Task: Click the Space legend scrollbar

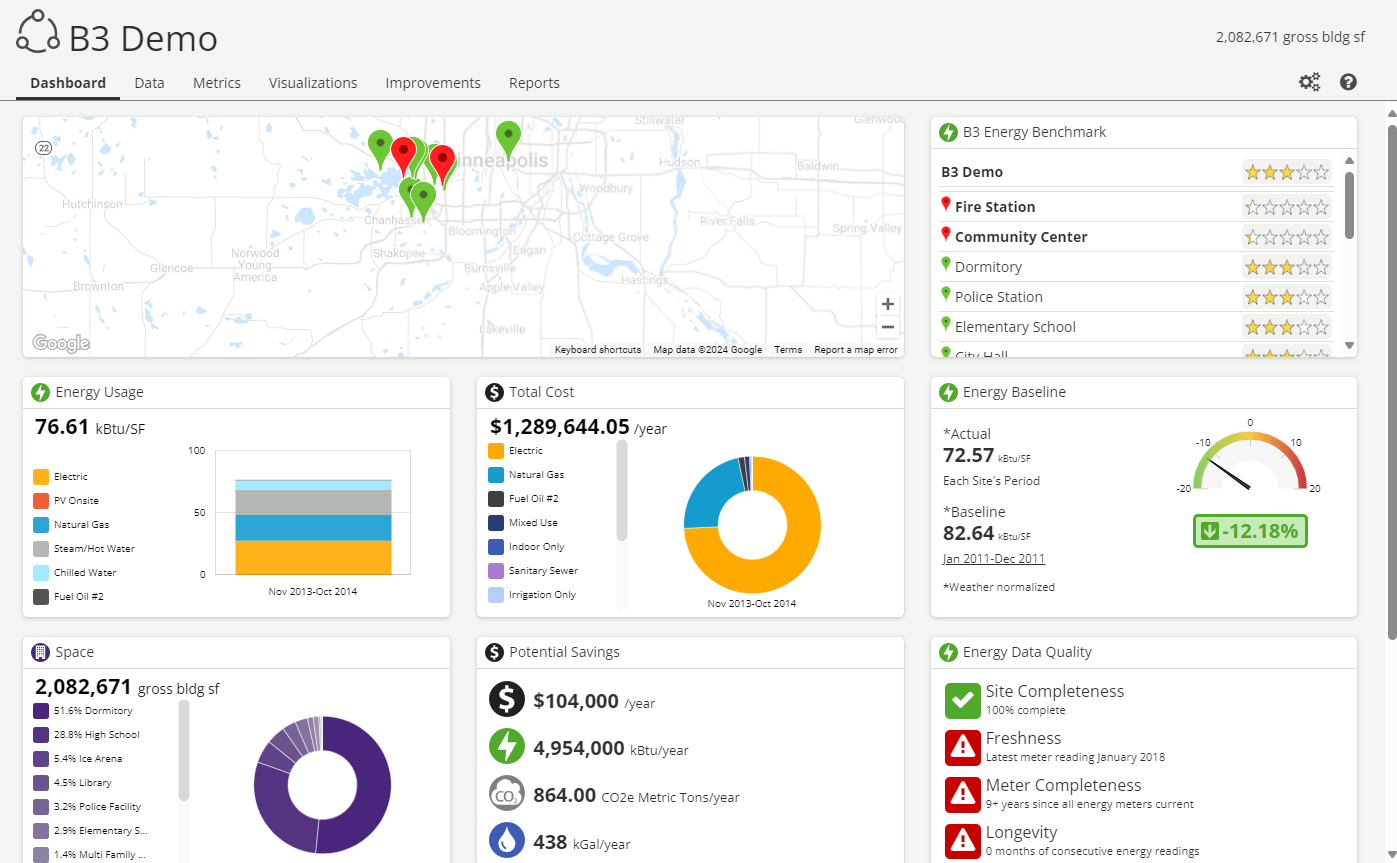Action: click(x=184, y=750)
